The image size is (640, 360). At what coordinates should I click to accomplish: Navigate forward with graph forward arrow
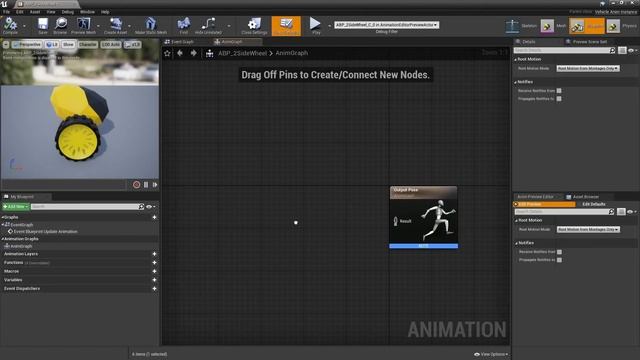(193, 53)
